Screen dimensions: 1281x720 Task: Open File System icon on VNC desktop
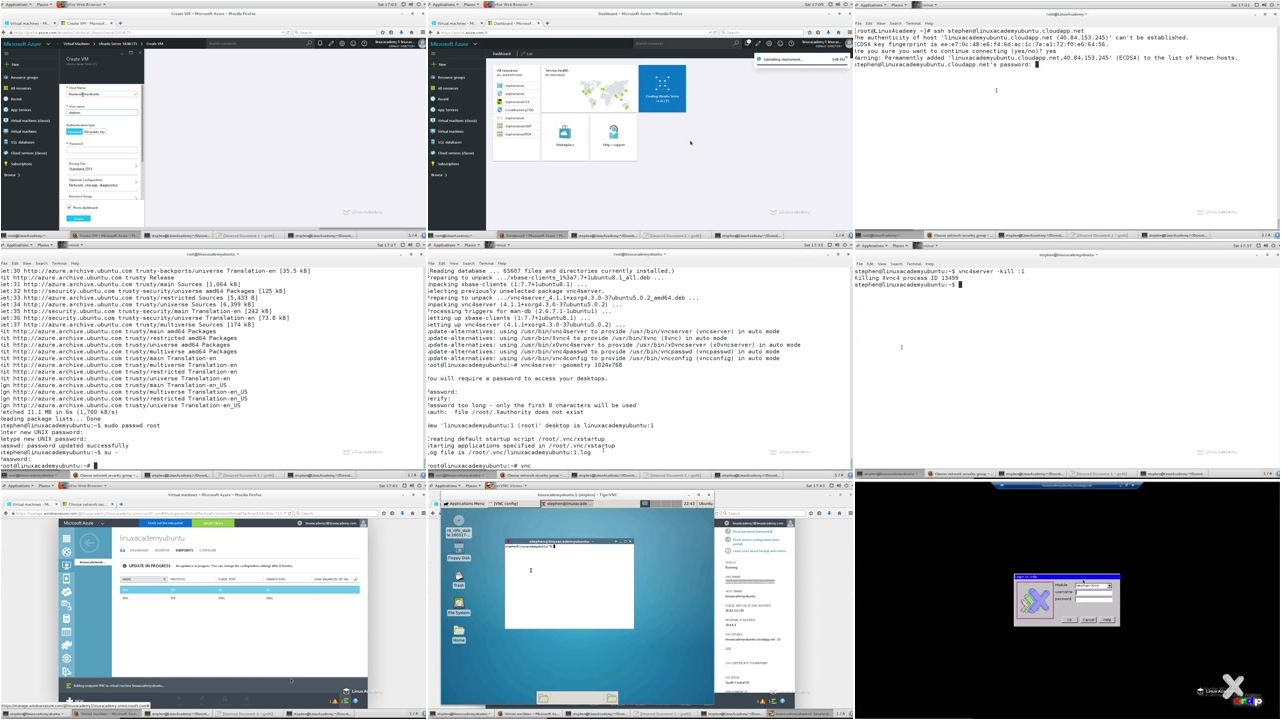[x=458, y=606]
